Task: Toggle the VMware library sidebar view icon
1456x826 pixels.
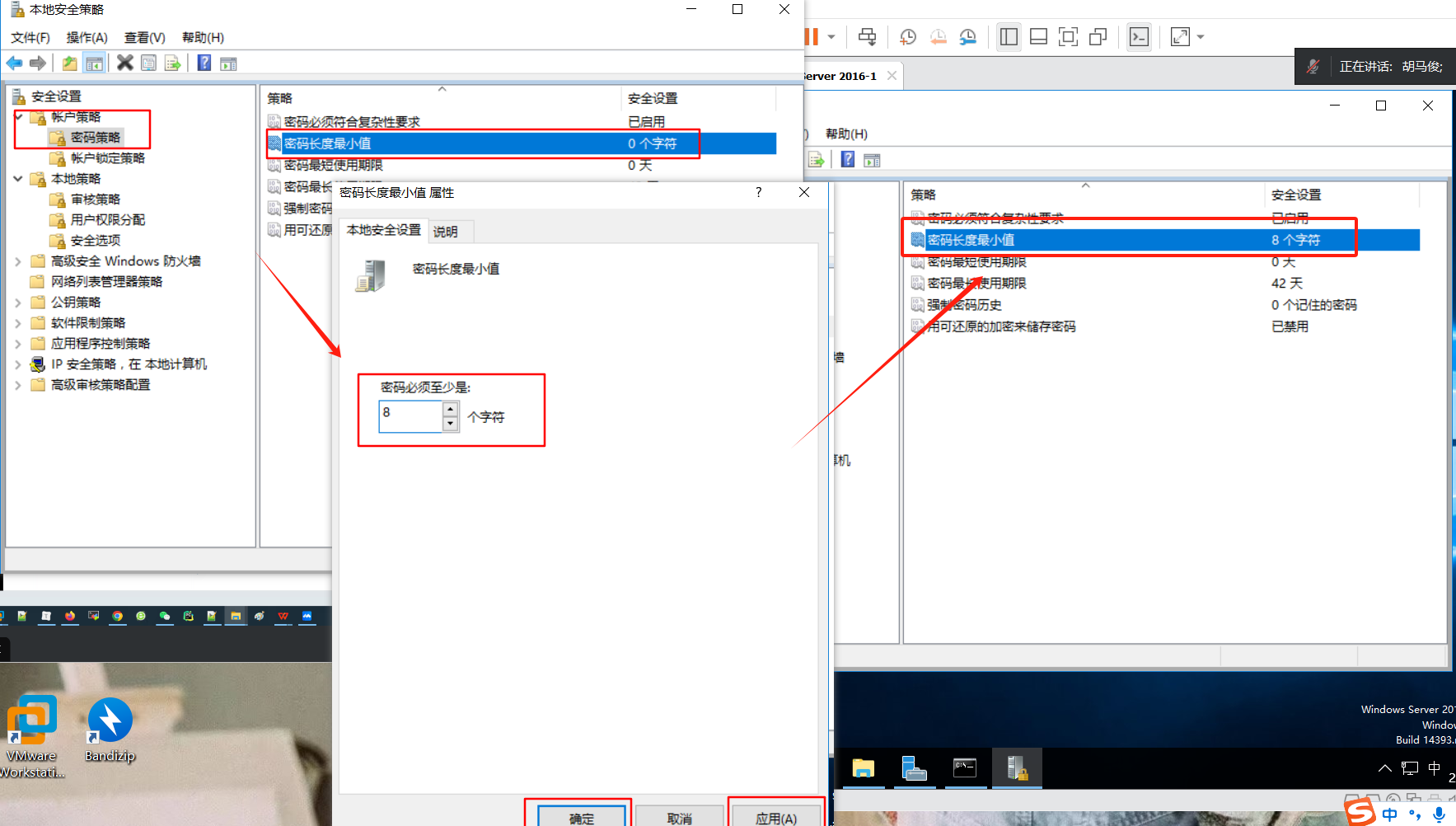Action: click(1009, 36)
